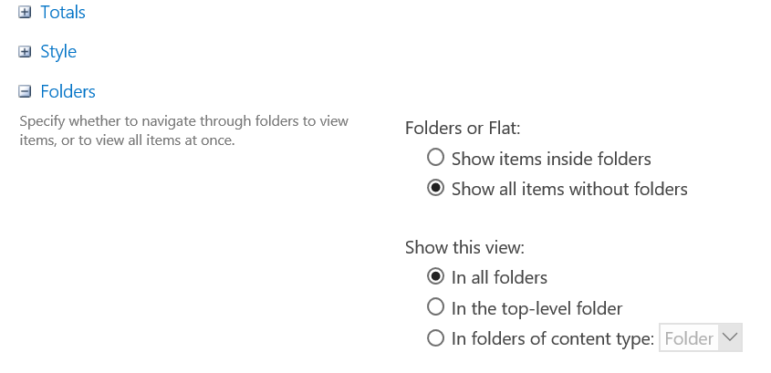This screenshot has width=771, height=373.
Task: Click the Show this view heading text
Action: pos(465,247)
